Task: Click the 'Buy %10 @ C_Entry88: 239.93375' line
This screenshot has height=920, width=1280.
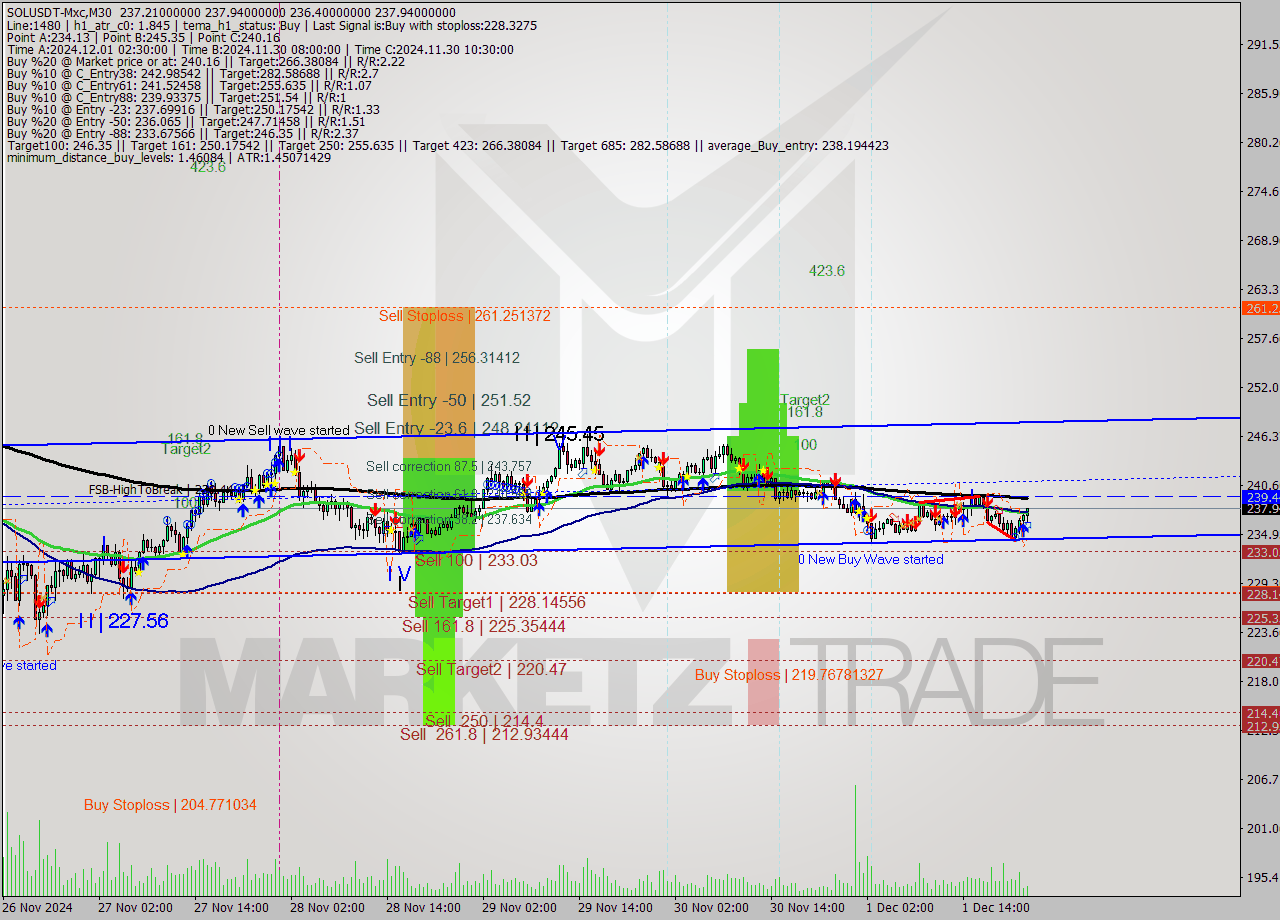Action: click(x=175, y=97)
